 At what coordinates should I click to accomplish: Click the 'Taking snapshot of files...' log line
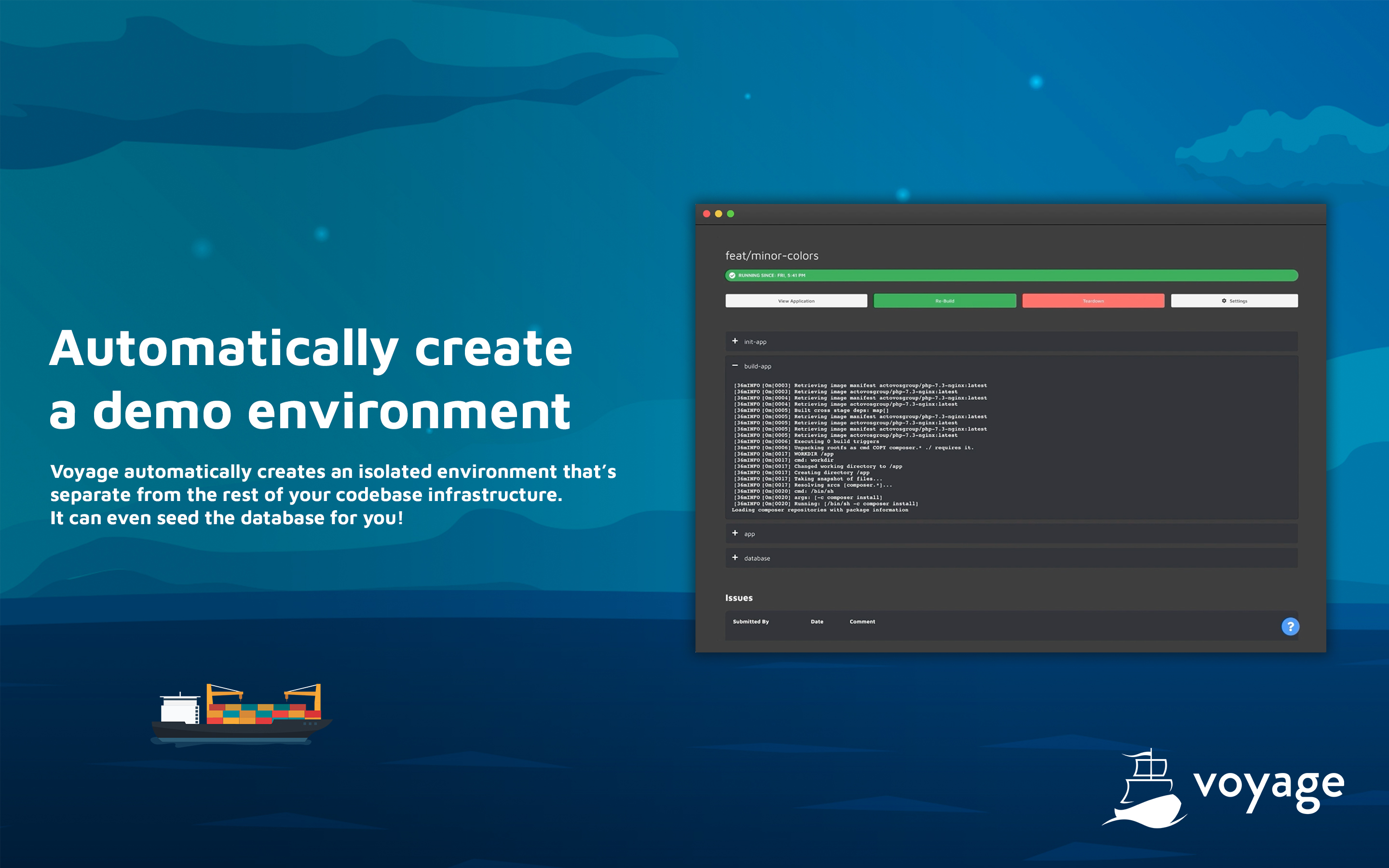(808, 479)
